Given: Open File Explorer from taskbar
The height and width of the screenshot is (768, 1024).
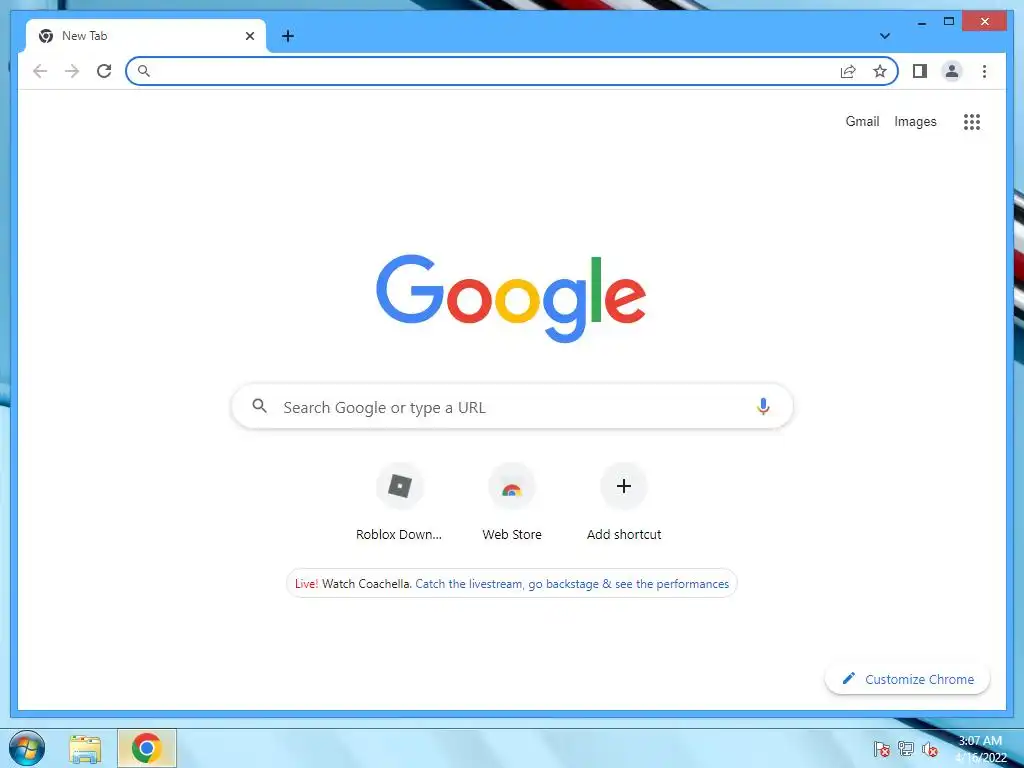Looking at the screenshot, I should [85, 749].
